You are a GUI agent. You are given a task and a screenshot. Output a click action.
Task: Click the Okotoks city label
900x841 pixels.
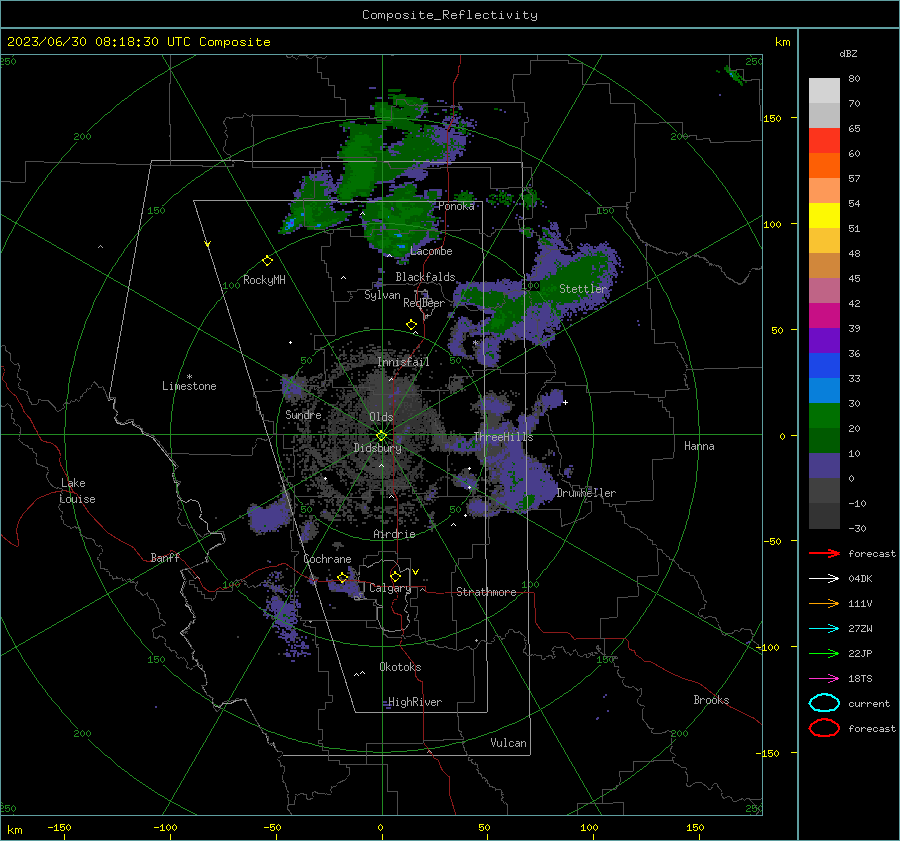pos(400,666)
